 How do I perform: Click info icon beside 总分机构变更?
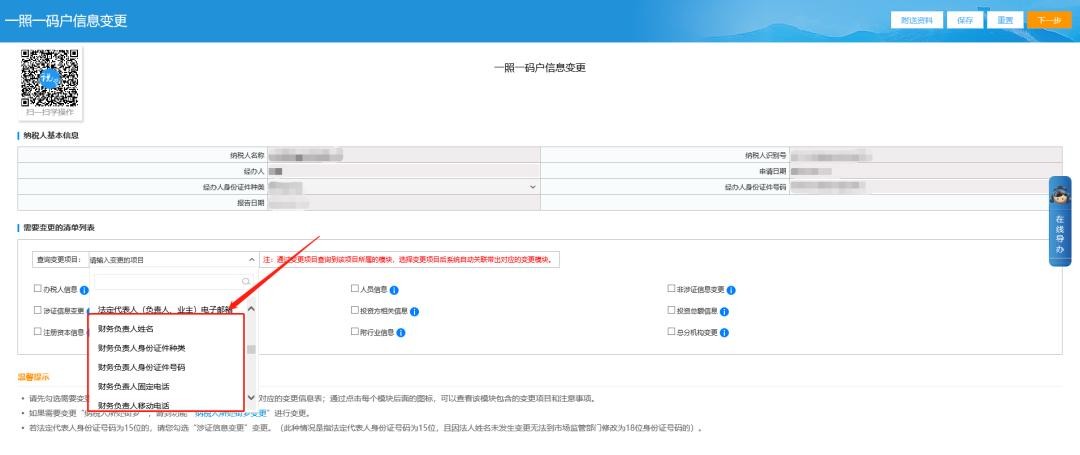coord(726,332)
